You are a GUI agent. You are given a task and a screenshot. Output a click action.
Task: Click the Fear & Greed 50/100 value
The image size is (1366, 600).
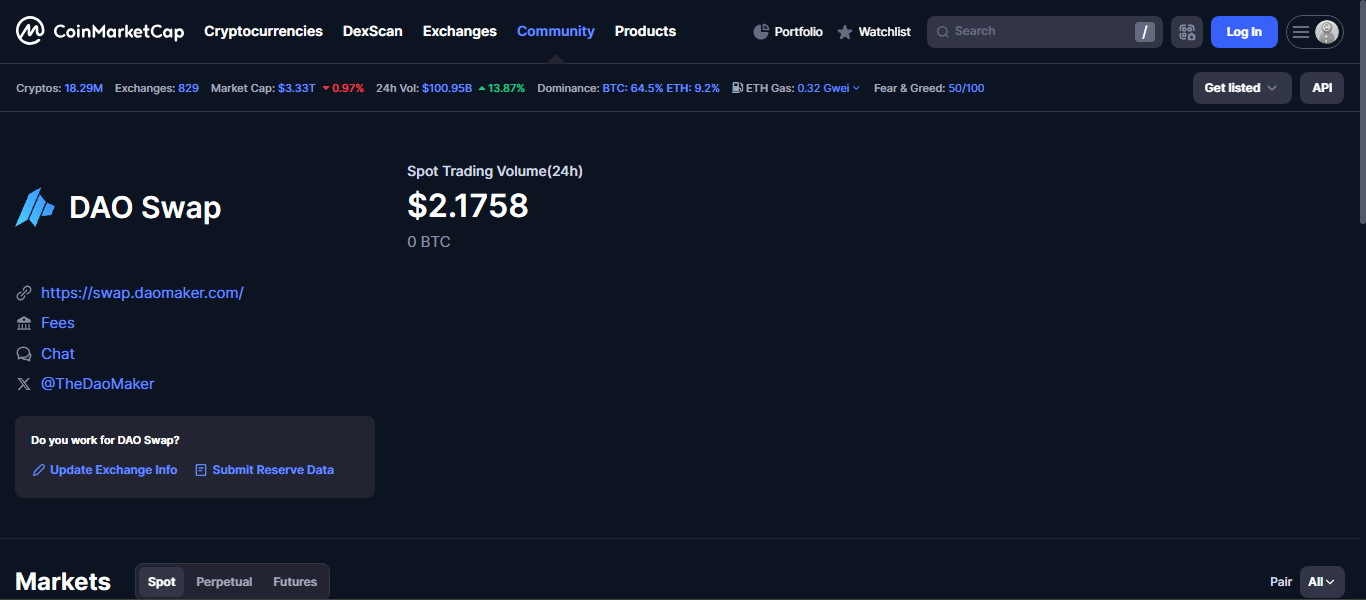(966, 88)
